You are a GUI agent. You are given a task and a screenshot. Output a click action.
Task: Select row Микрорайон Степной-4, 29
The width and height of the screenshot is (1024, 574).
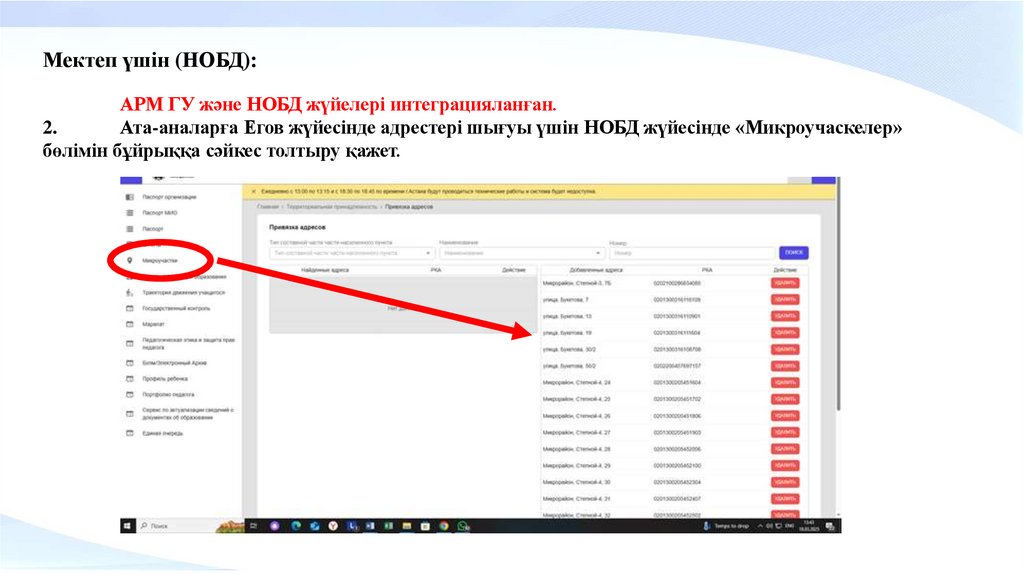(674, 466)
